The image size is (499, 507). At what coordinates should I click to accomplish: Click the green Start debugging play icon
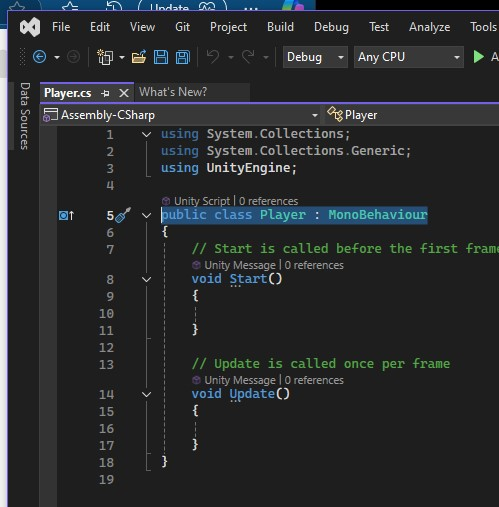pos(479,57)
